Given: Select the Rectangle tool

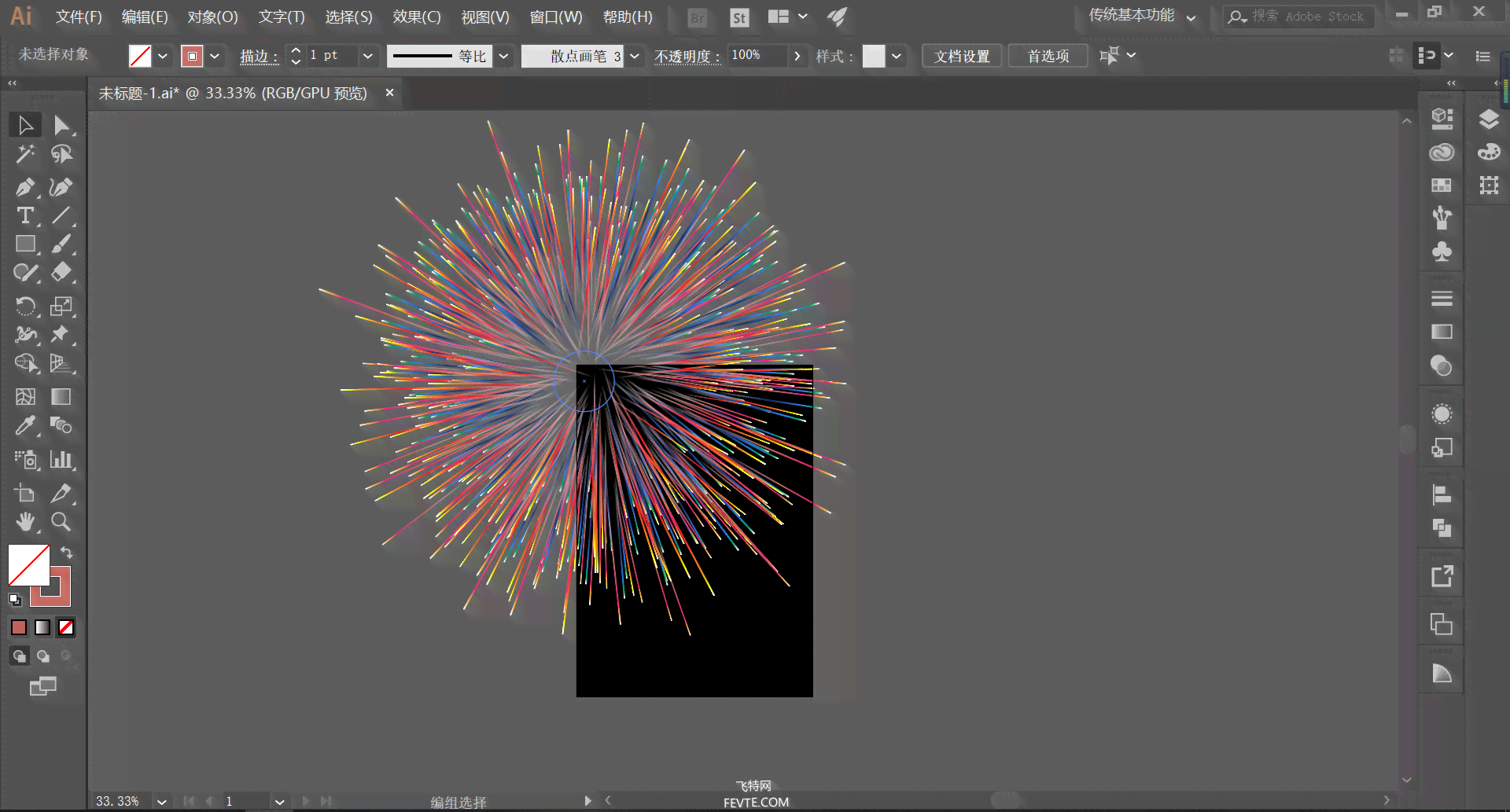Looking at the screenshot, I should 25,244.
